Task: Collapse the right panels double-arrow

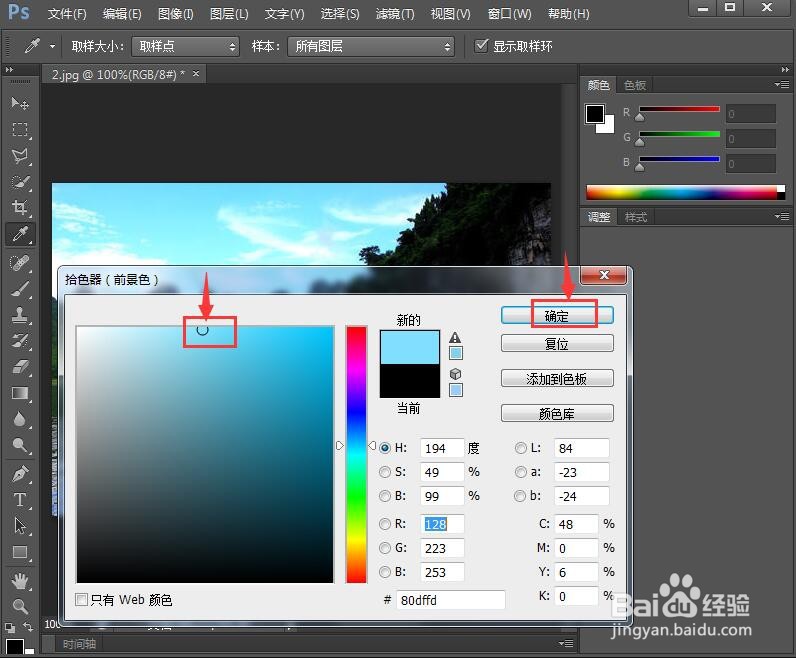Action: point(785,70)
